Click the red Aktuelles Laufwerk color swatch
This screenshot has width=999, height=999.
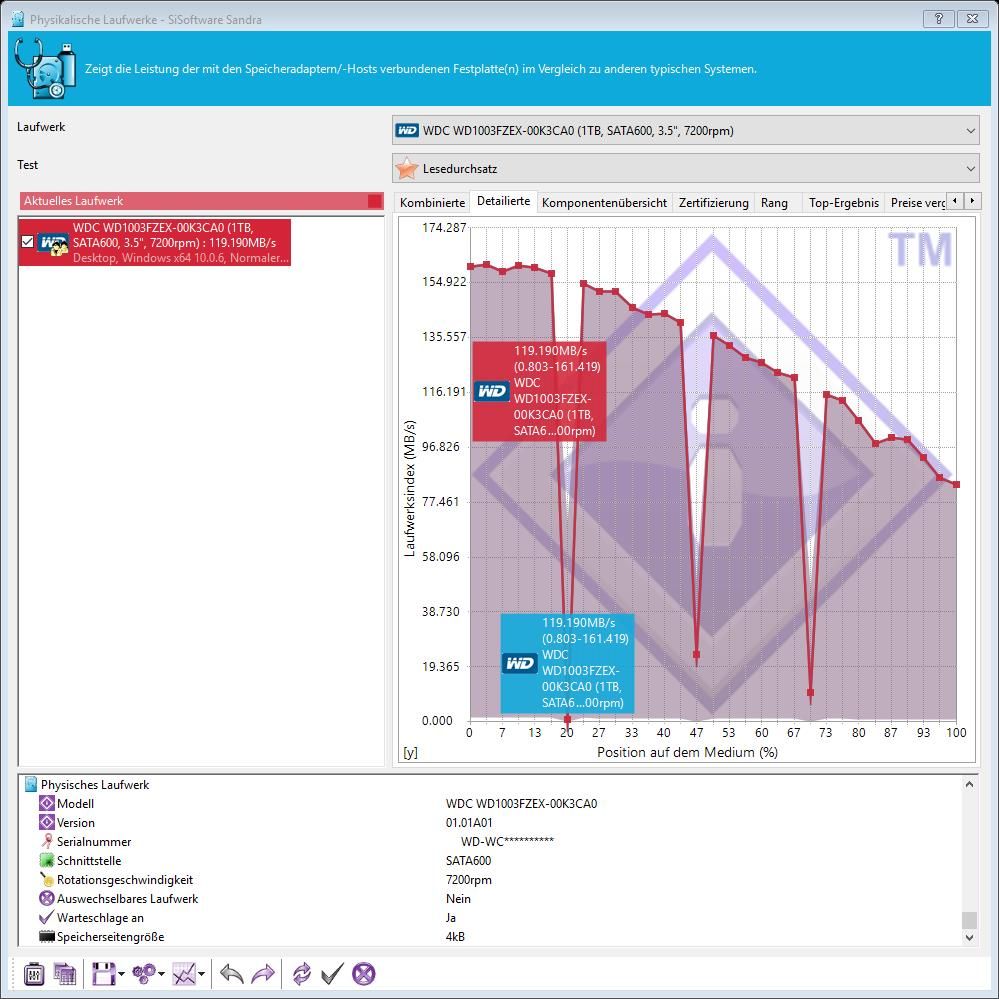click(x=375, y=201)
